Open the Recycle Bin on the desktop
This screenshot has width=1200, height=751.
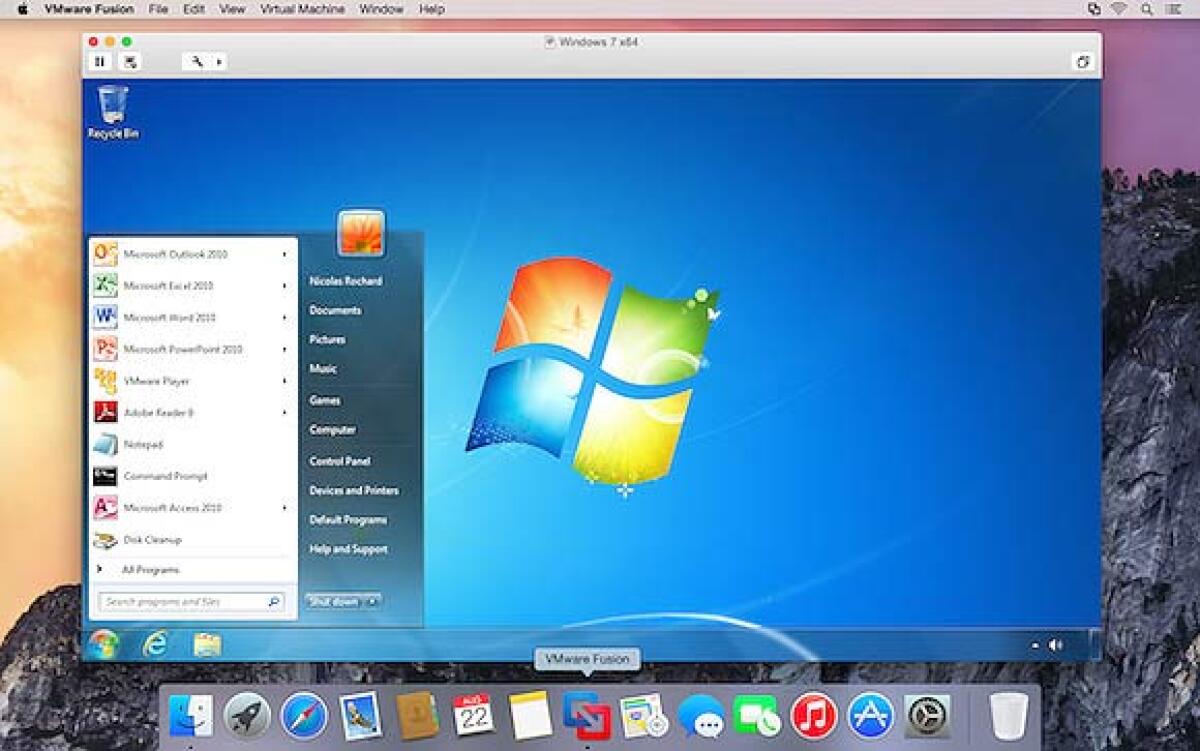tap(112, 107)
